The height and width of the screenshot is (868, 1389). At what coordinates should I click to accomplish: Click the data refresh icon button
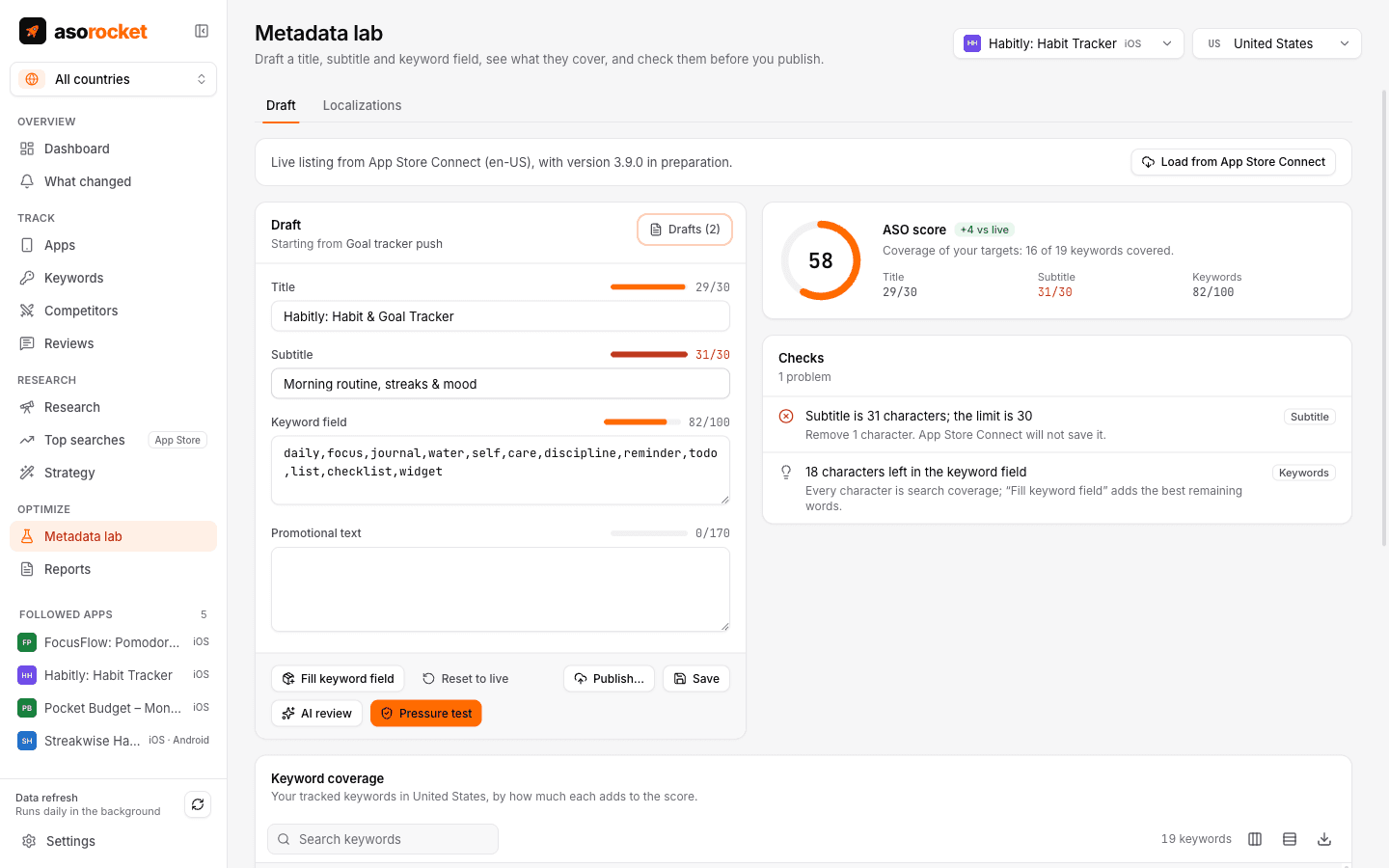(x=198, y=804)
